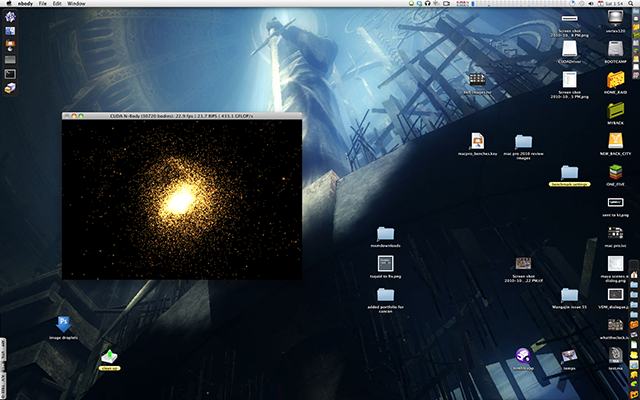The width and height of the screenshot is (640, 400).
Task: Open the Window menu
Action: point(76,3)
